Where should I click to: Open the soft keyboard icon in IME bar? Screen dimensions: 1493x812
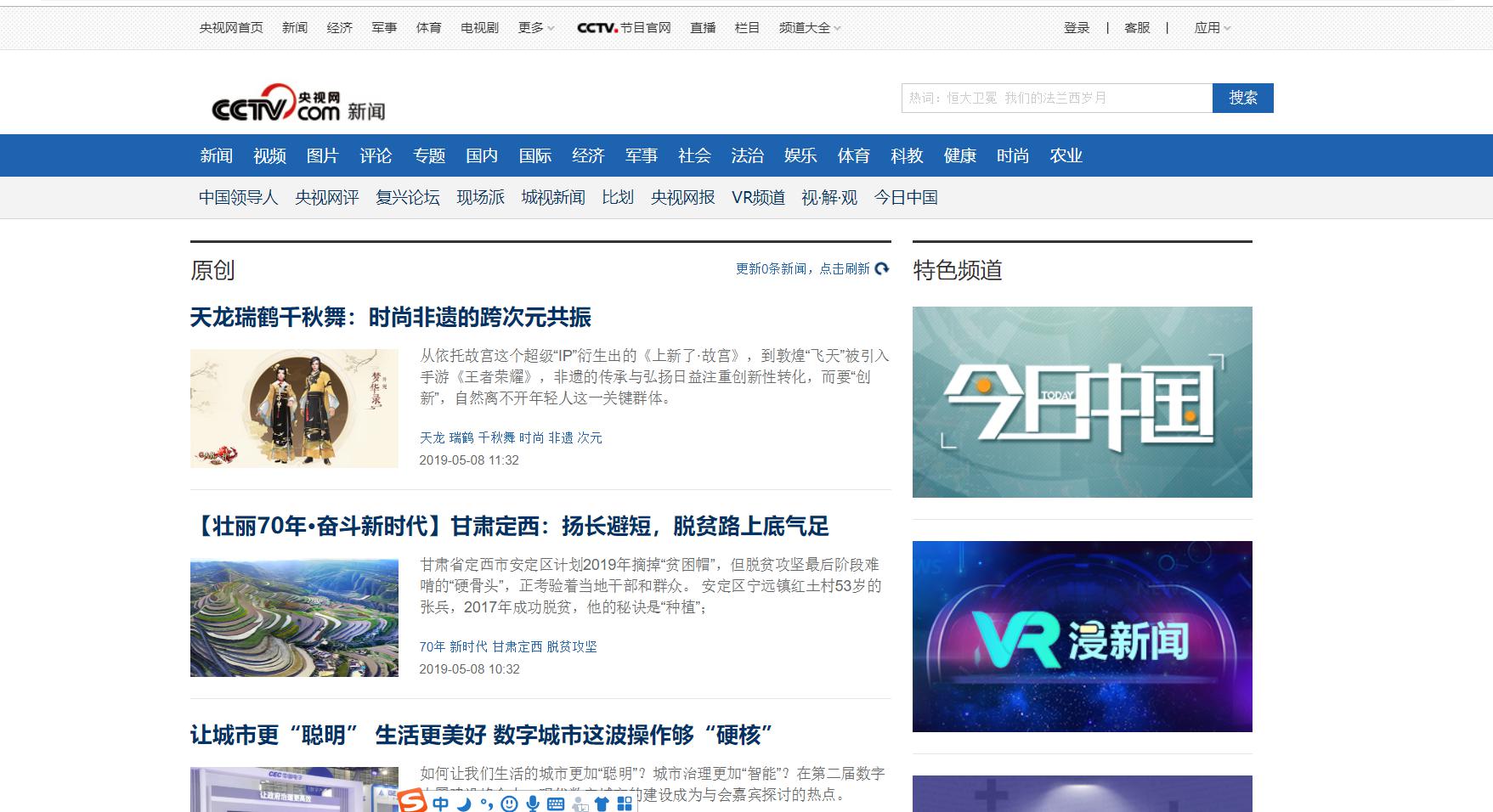[556, 804]
